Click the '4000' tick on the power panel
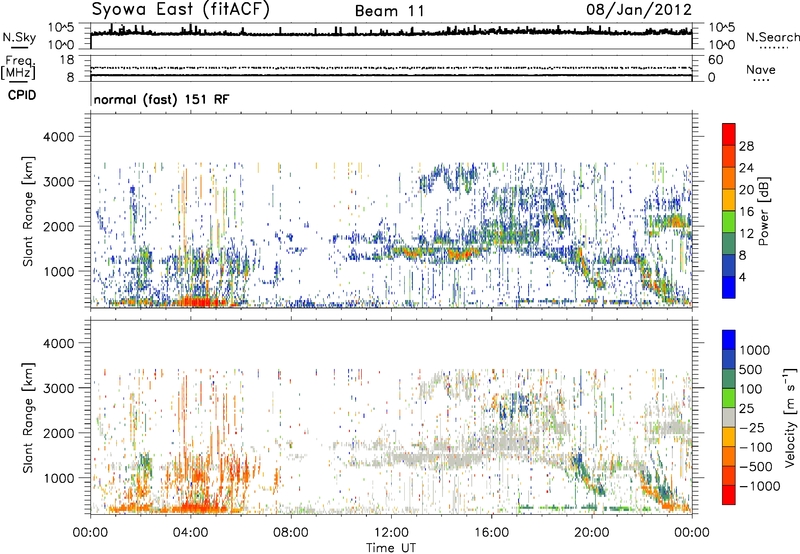 pyautogui.click(x=58, y=137)
